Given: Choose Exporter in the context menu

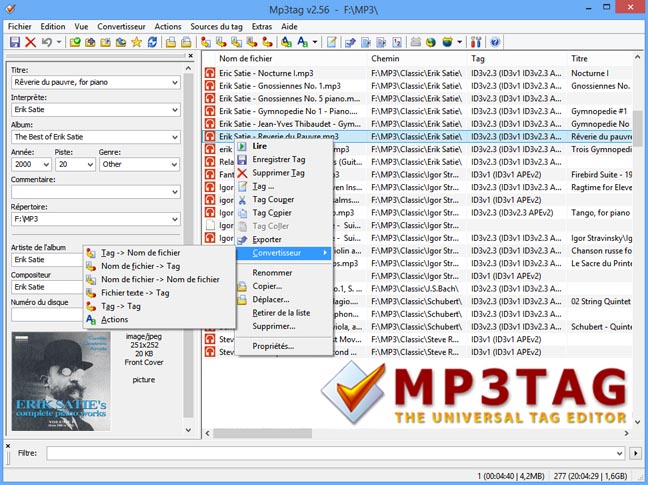Looking at the screenshot, I should 284,240.
